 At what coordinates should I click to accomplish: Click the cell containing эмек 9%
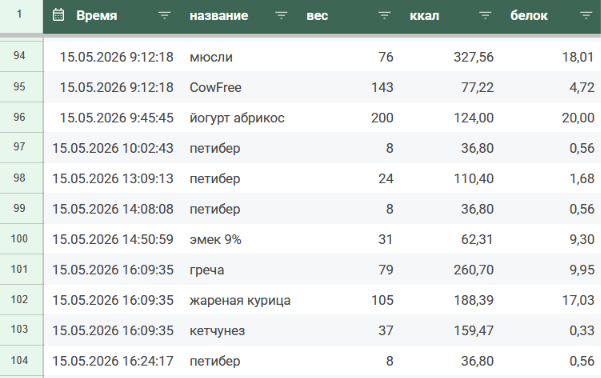click(241, 239)
